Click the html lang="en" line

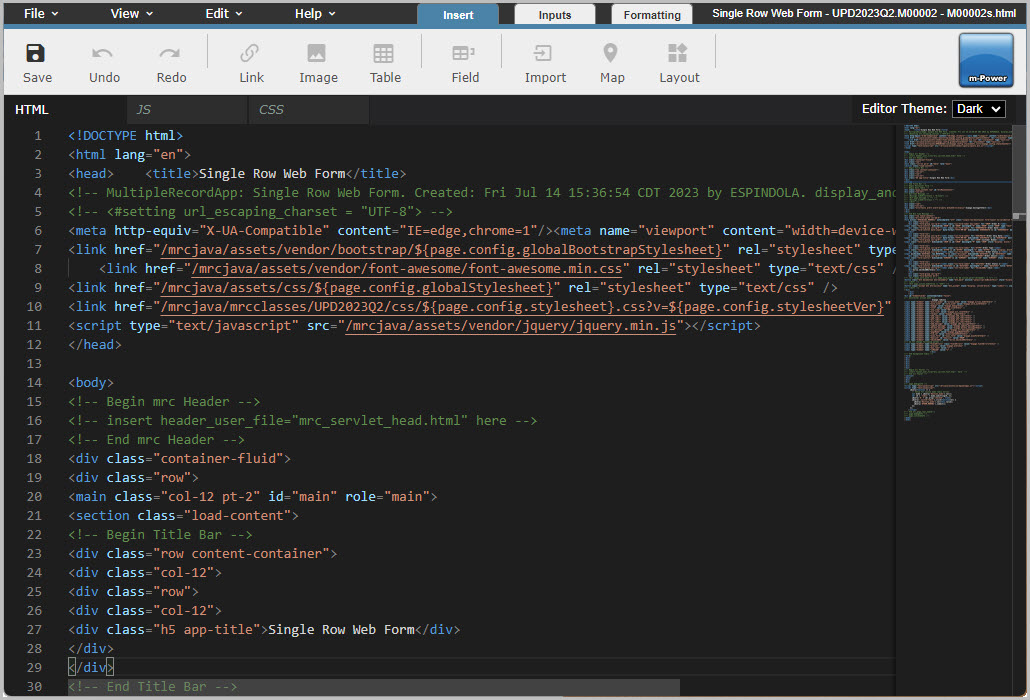(129, 155)
